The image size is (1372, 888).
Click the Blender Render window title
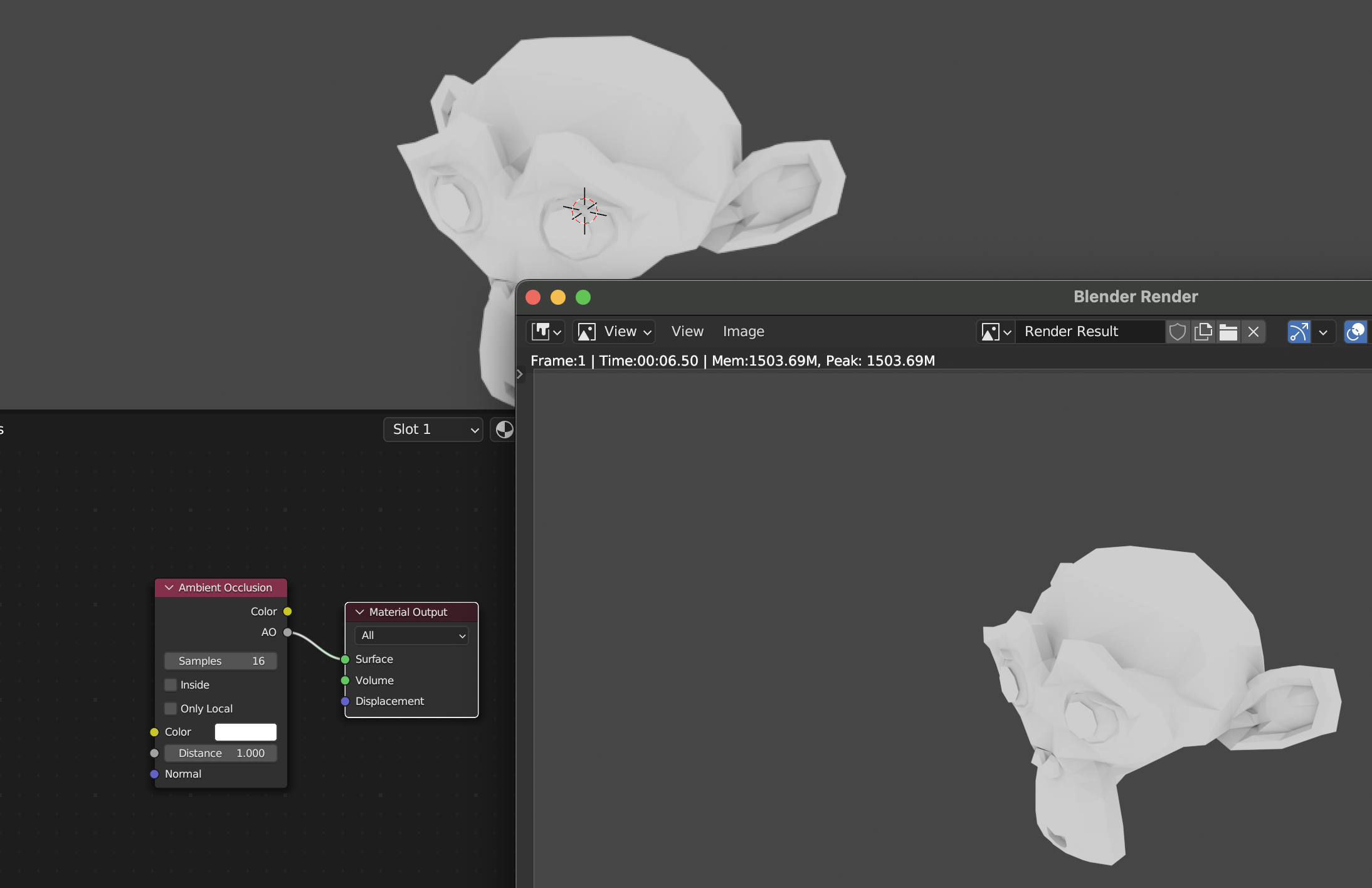tap(1136, 297)
